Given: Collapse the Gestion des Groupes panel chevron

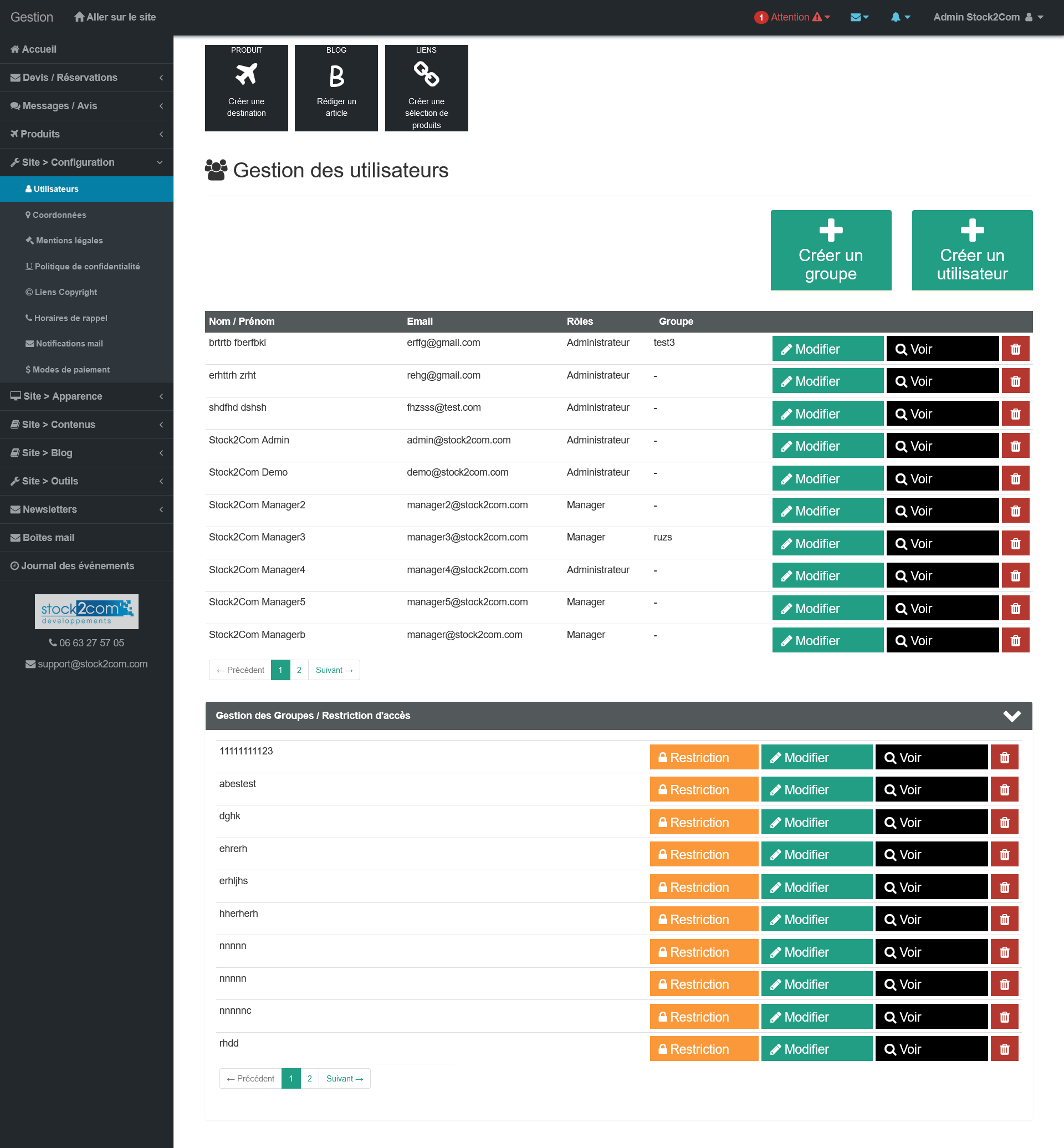Looking at the screenshot, I should click(1011, 716).
